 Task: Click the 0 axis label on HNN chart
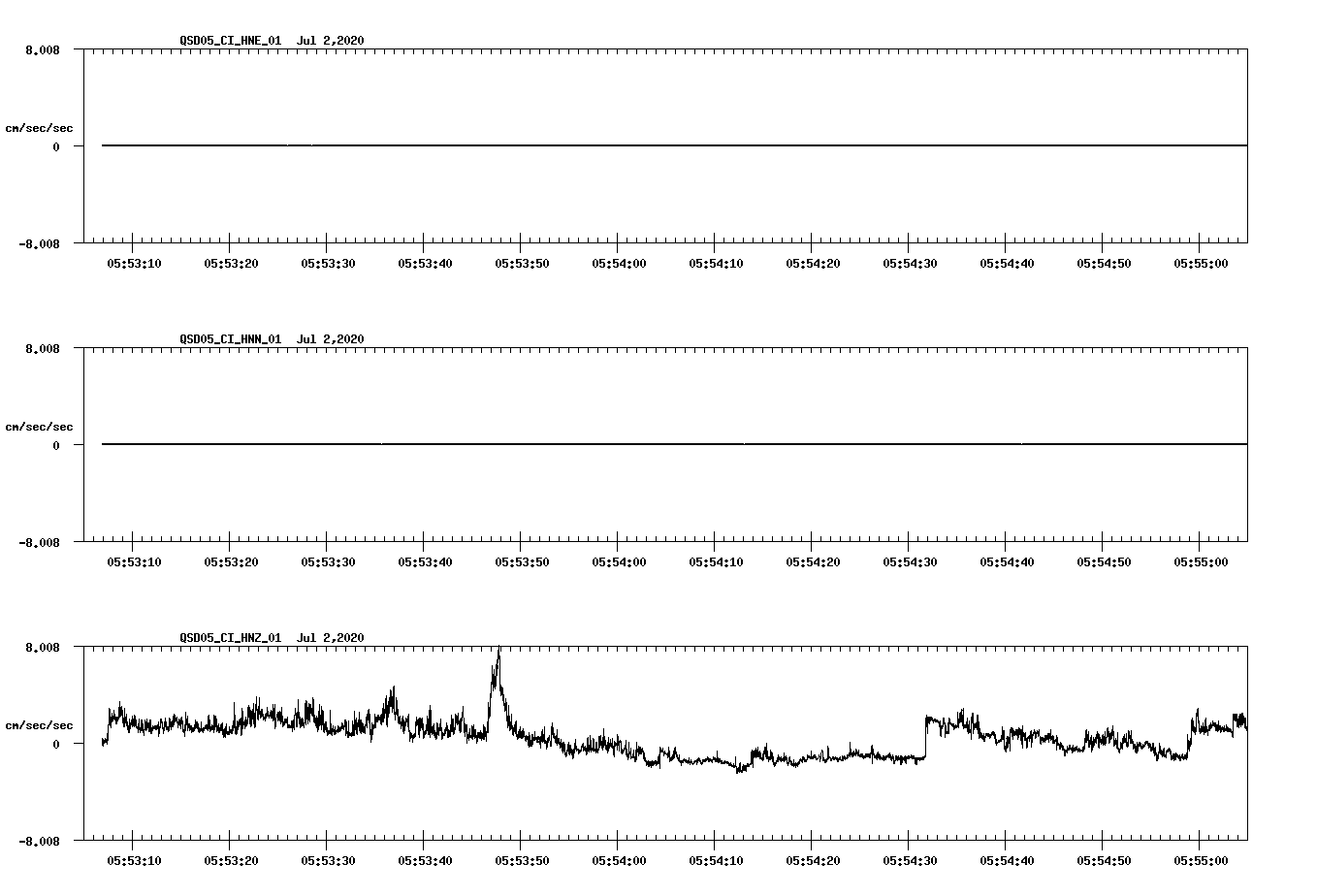point(56,446)
